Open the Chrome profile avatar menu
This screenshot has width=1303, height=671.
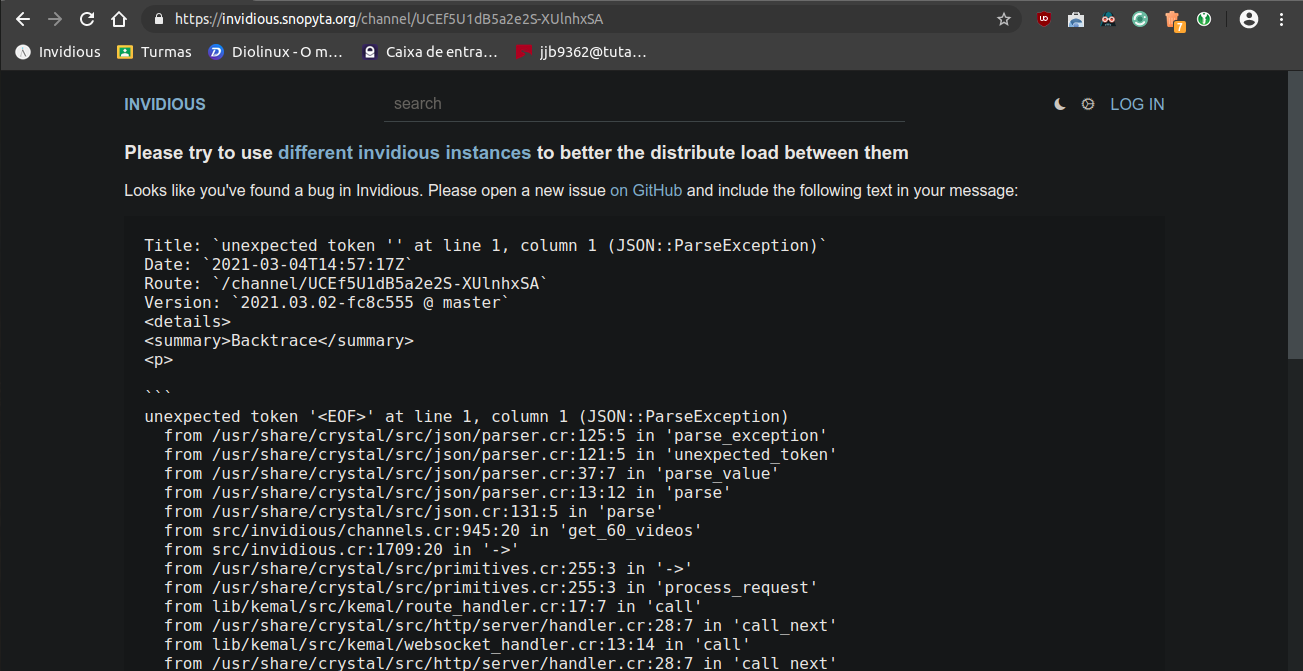click(1248, 19)
